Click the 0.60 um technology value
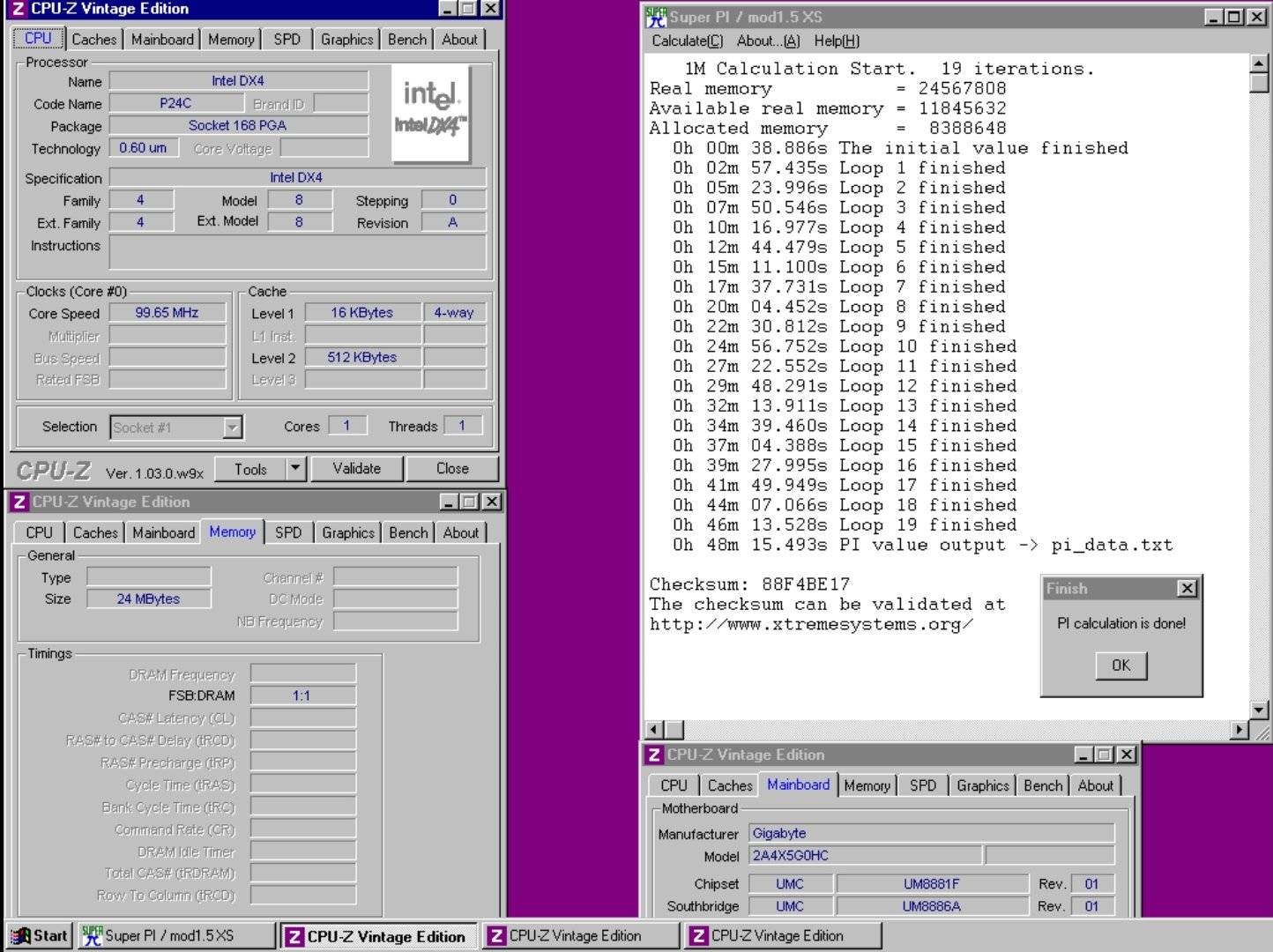This screenshot has width=1273, height=952. tap(143, 148)
